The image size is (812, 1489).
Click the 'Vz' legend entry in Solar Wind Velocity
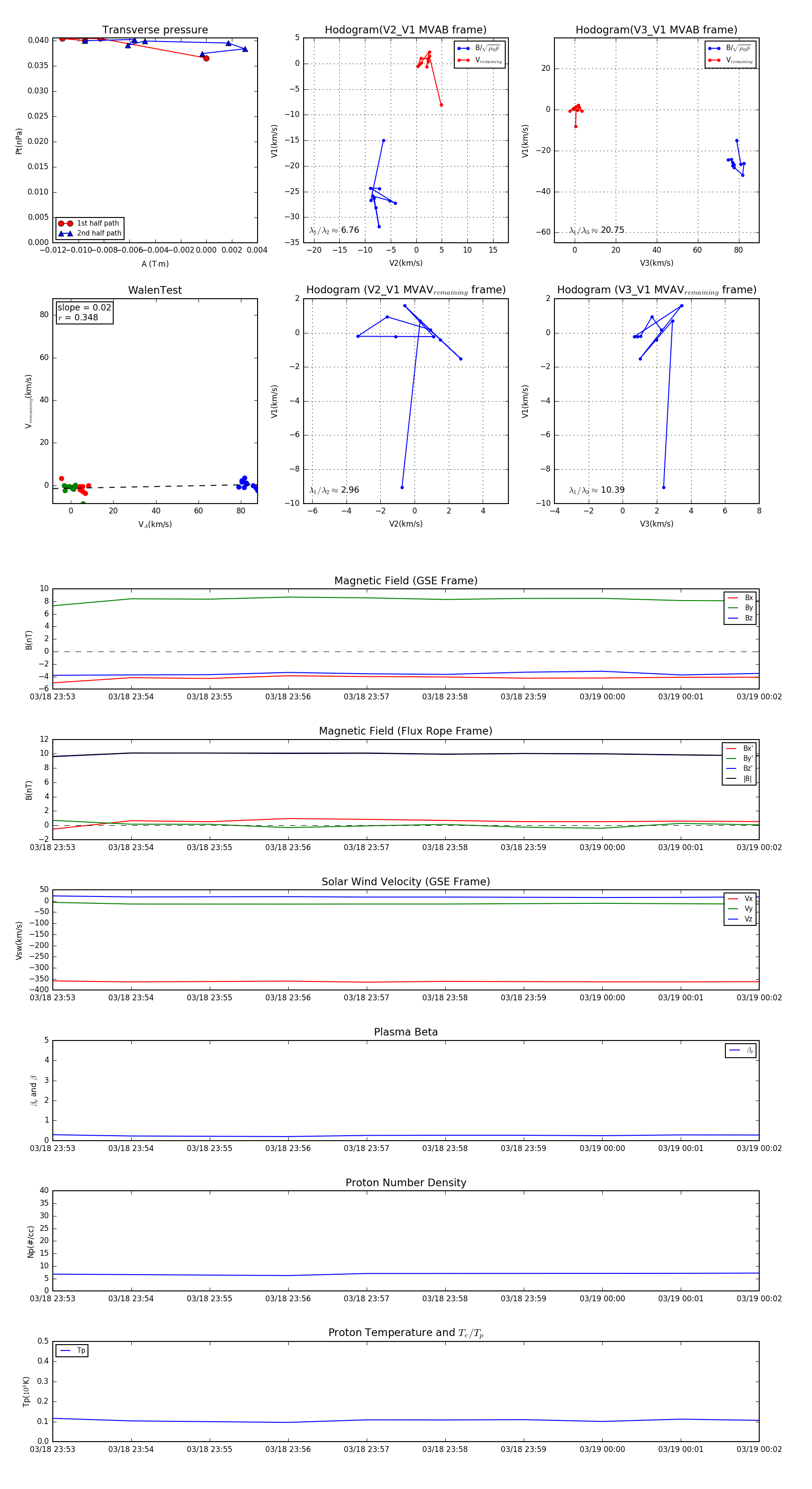click(741, 919)
